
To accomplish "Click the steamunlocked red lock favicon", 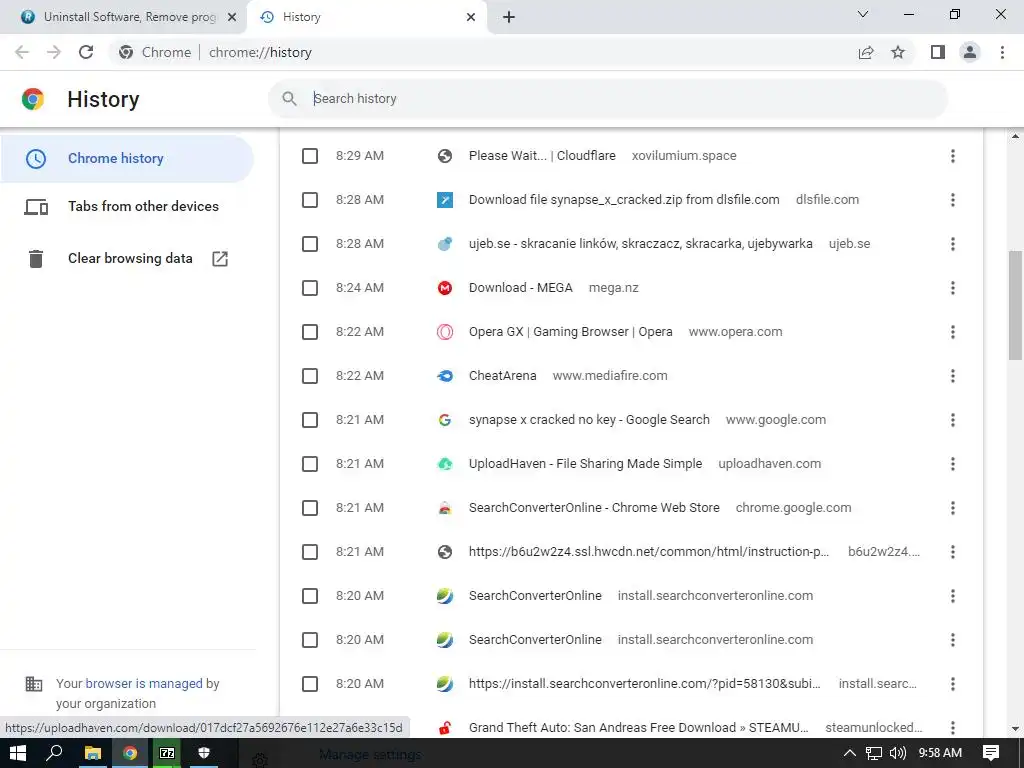I will tap(445, 728).
